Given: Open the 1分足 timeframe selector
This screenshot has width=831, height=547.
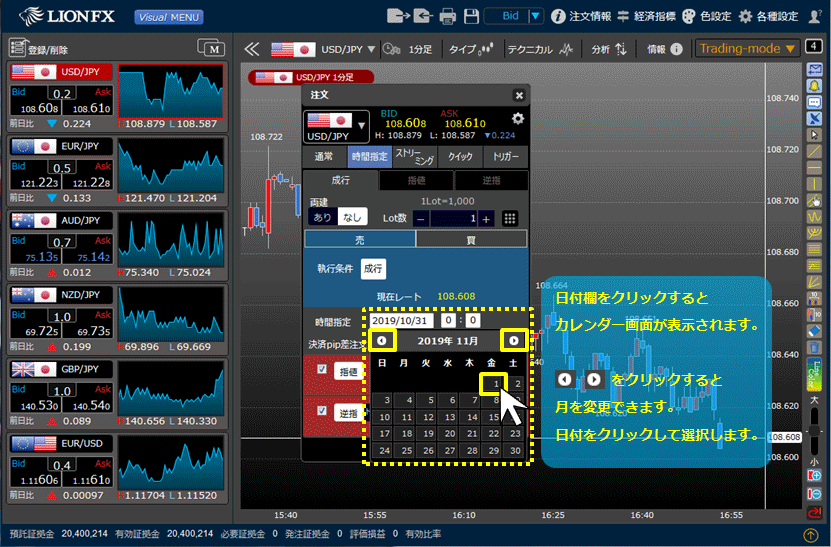Looking at the screenshot, I should click(408, 49).
